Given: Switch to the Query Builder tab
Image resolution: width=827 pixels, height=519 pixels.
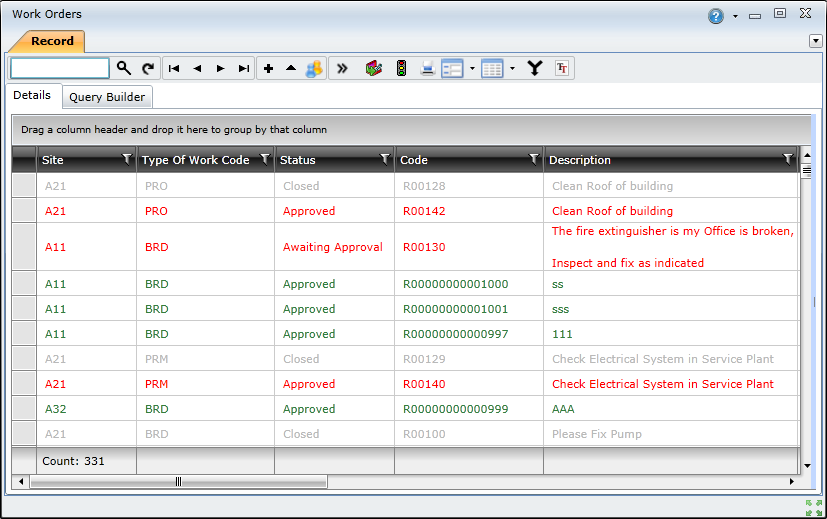Looking at the screenshot, I should (107, 97).
